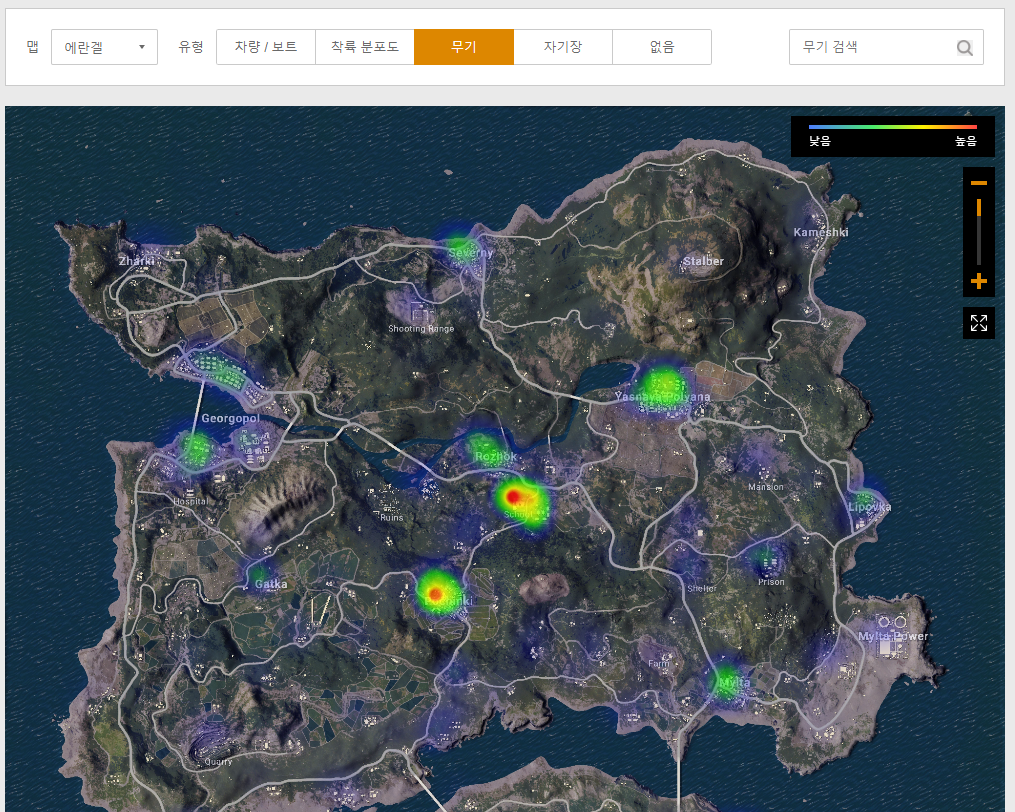Click the Rozhok label on map
1015x812 pixels.
(496, 457)
